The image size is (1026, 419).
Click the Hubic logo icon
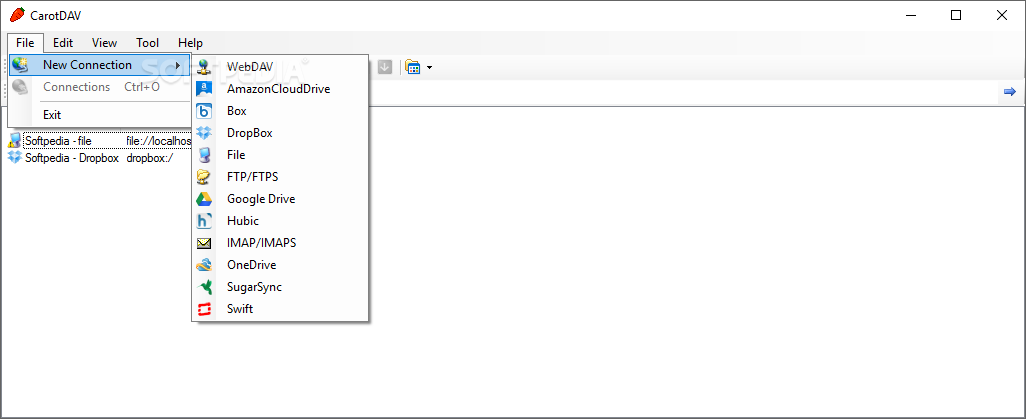point(204,221)
